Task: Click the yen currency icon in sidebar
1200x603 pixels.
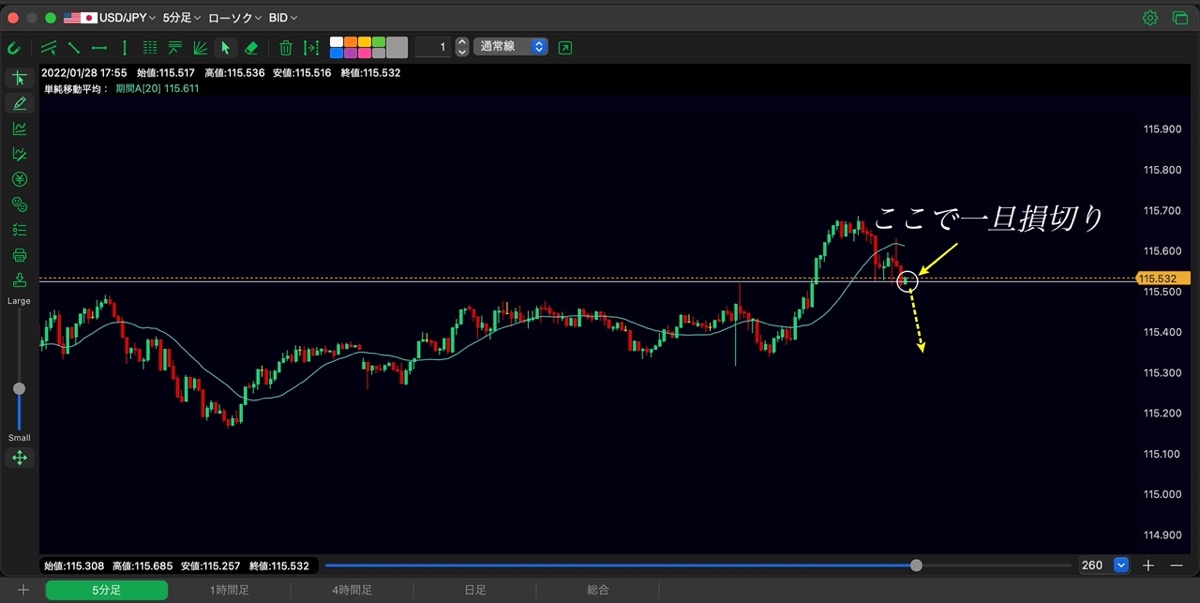Action: 19,180
